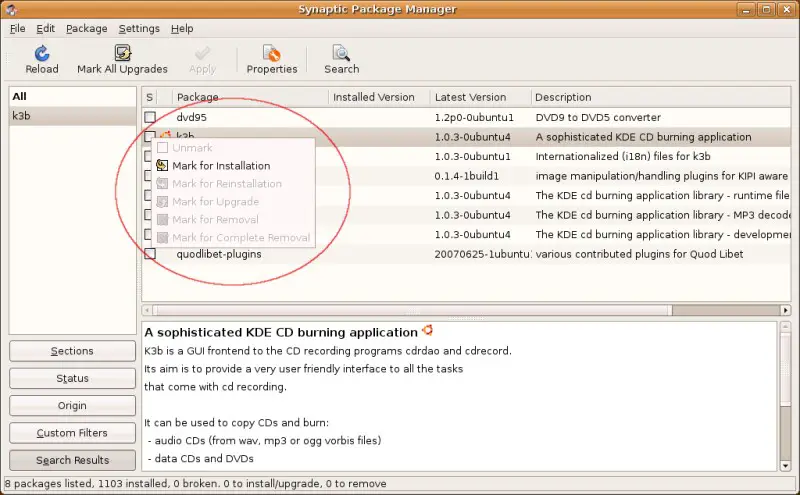Screen dimensions: 800x495
Task: Sort by the Package column header
Action: tap(250, 97)
